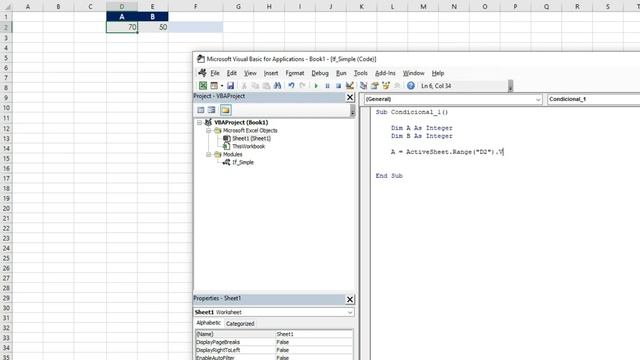640x360 pixels.
Task: Select VBAProject (Book1) root node
Action: pos(241,122)
